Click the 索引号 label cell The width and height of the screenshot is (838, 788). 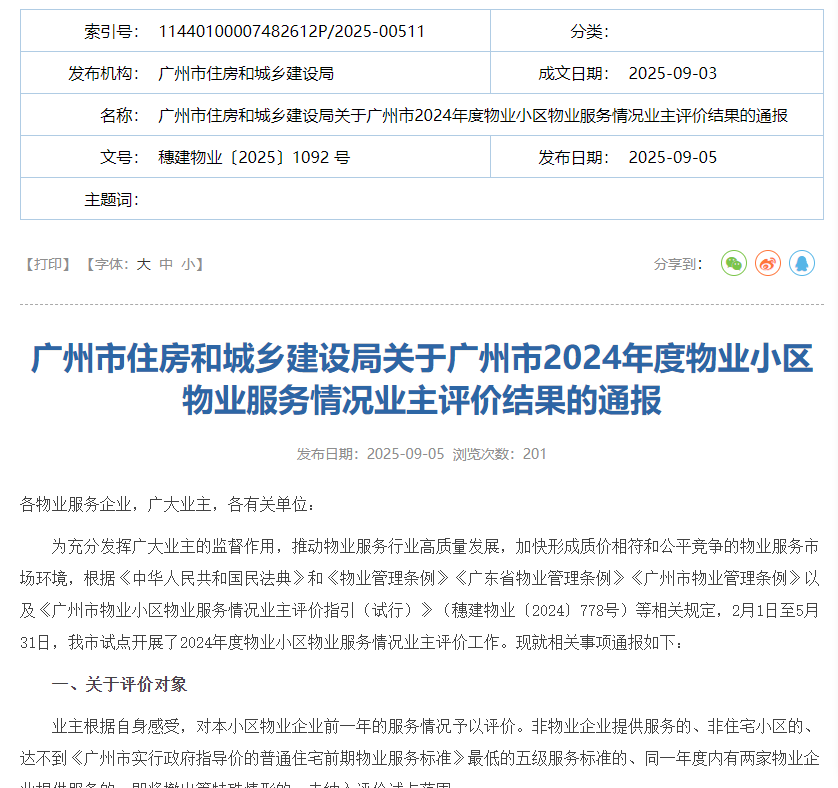pos(111,32)
